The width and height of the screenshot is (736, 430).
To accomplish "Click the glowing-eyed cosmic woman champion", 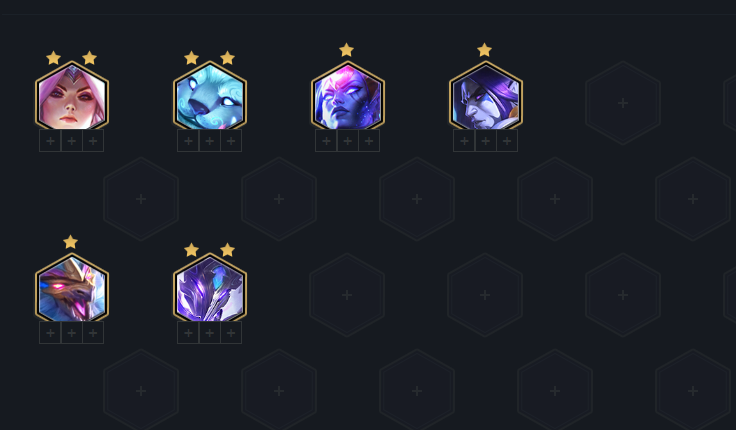I will click(348, 95).
